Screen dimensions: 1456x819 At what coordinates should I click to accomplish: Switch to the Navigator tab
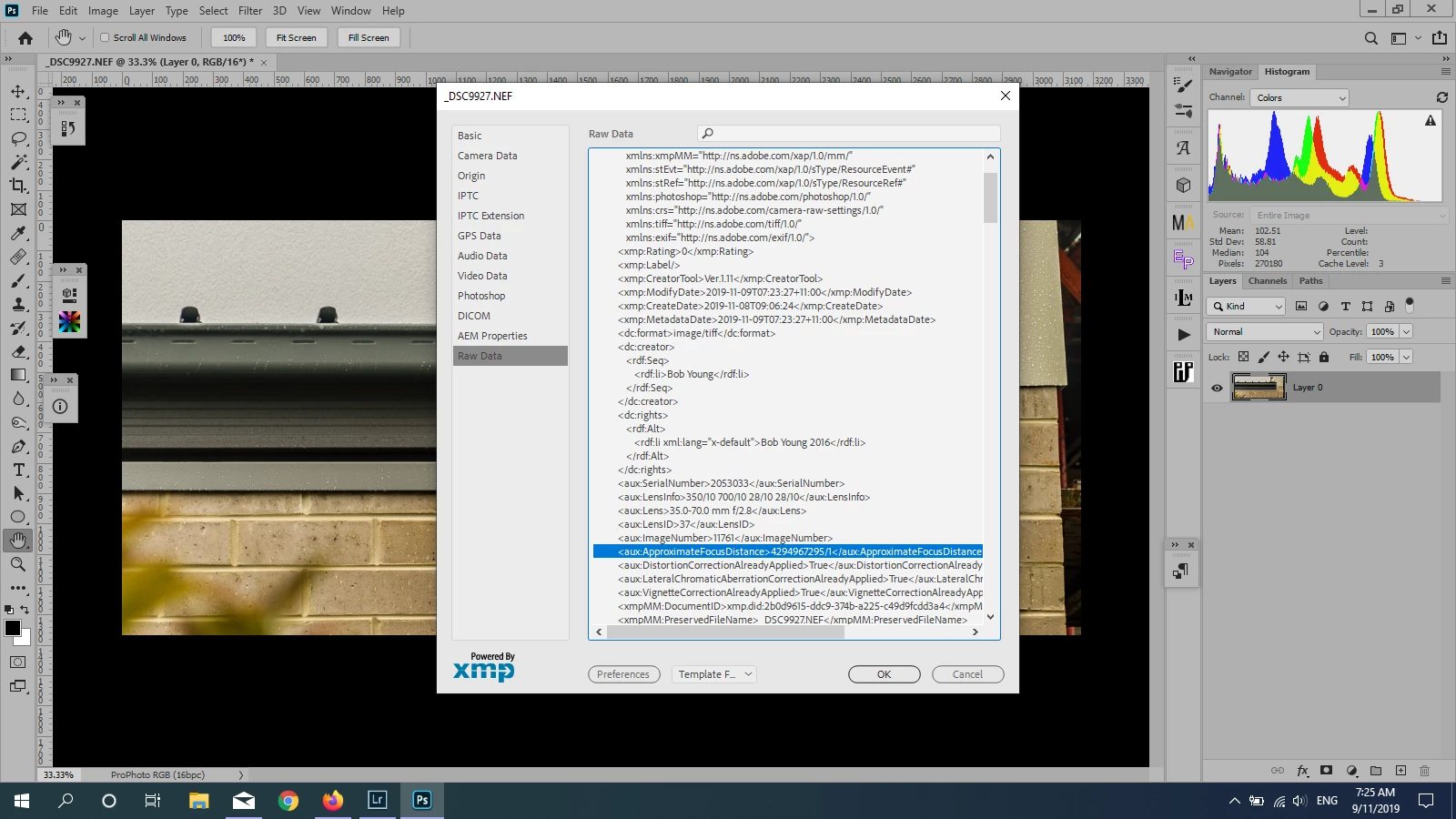click(1230, 71)
